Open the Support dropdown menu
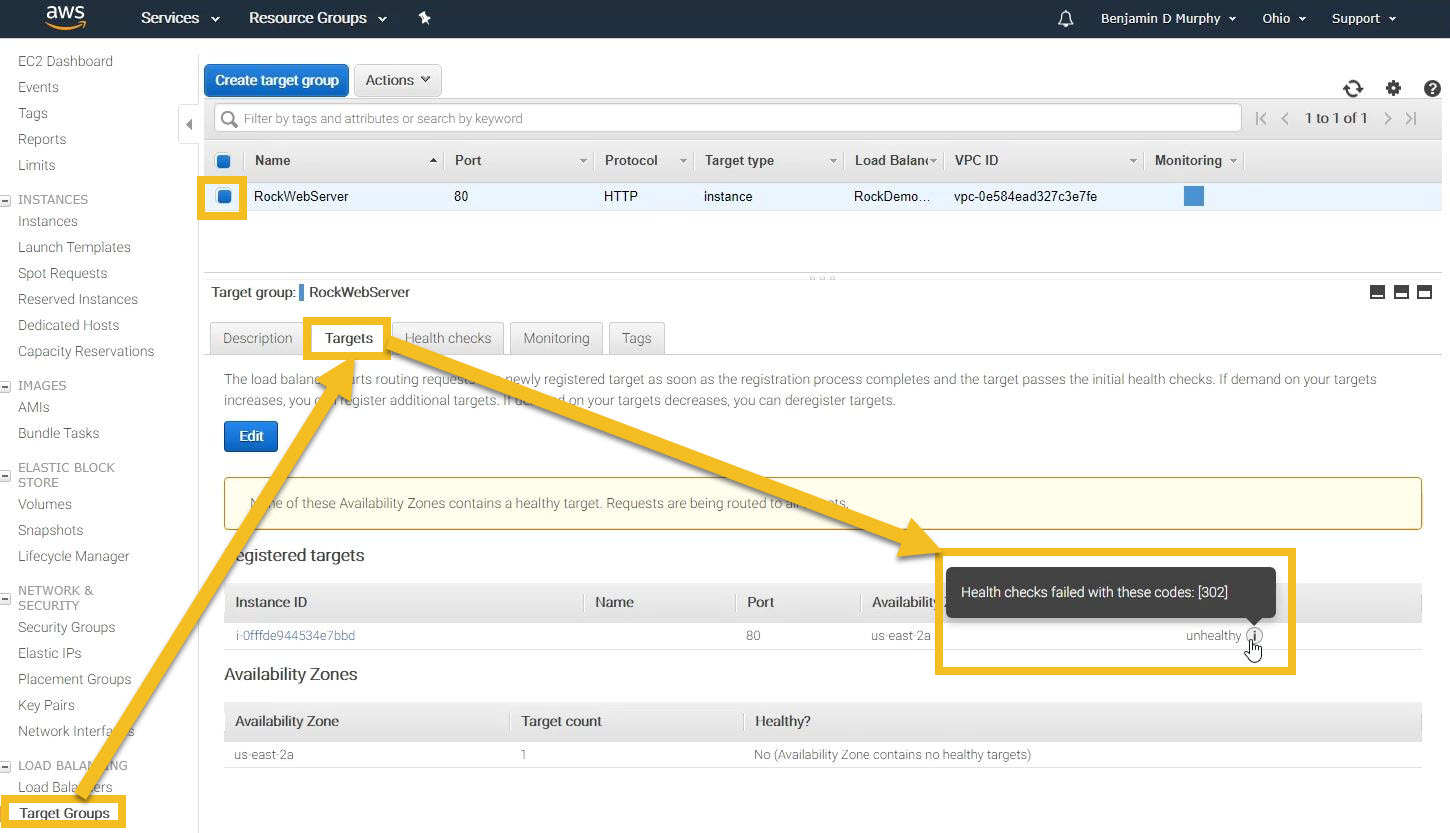 pyautogui.click(x=1364, y=18)
